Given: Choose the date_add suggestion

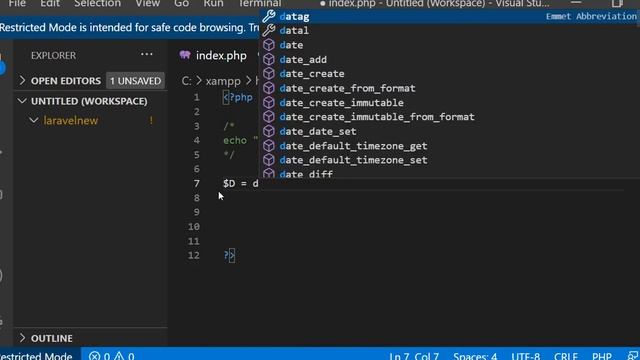Looking at the screenshot, I should pos(449,60).
